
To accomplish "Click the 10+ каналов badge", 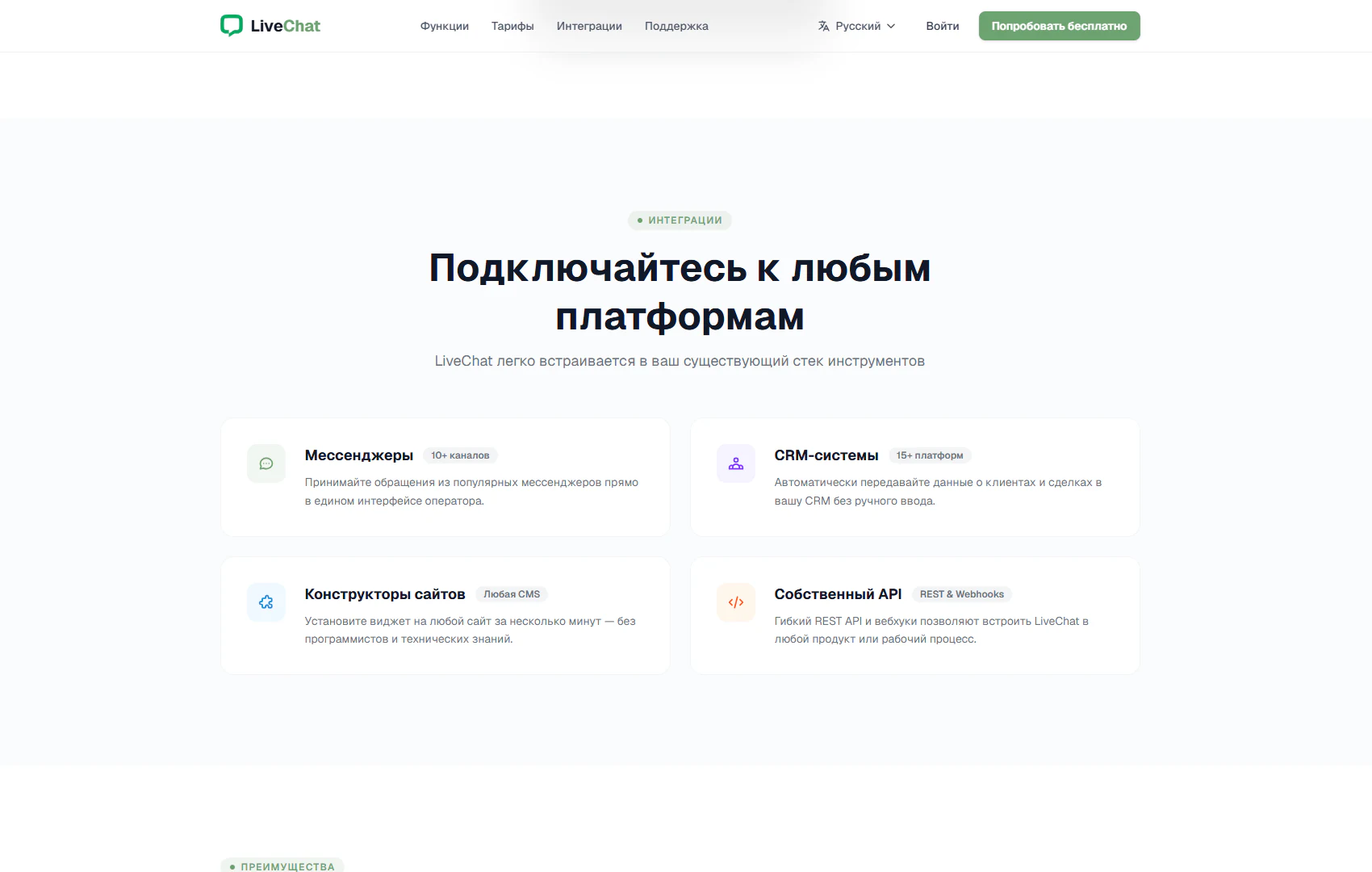I will point(460,455).
